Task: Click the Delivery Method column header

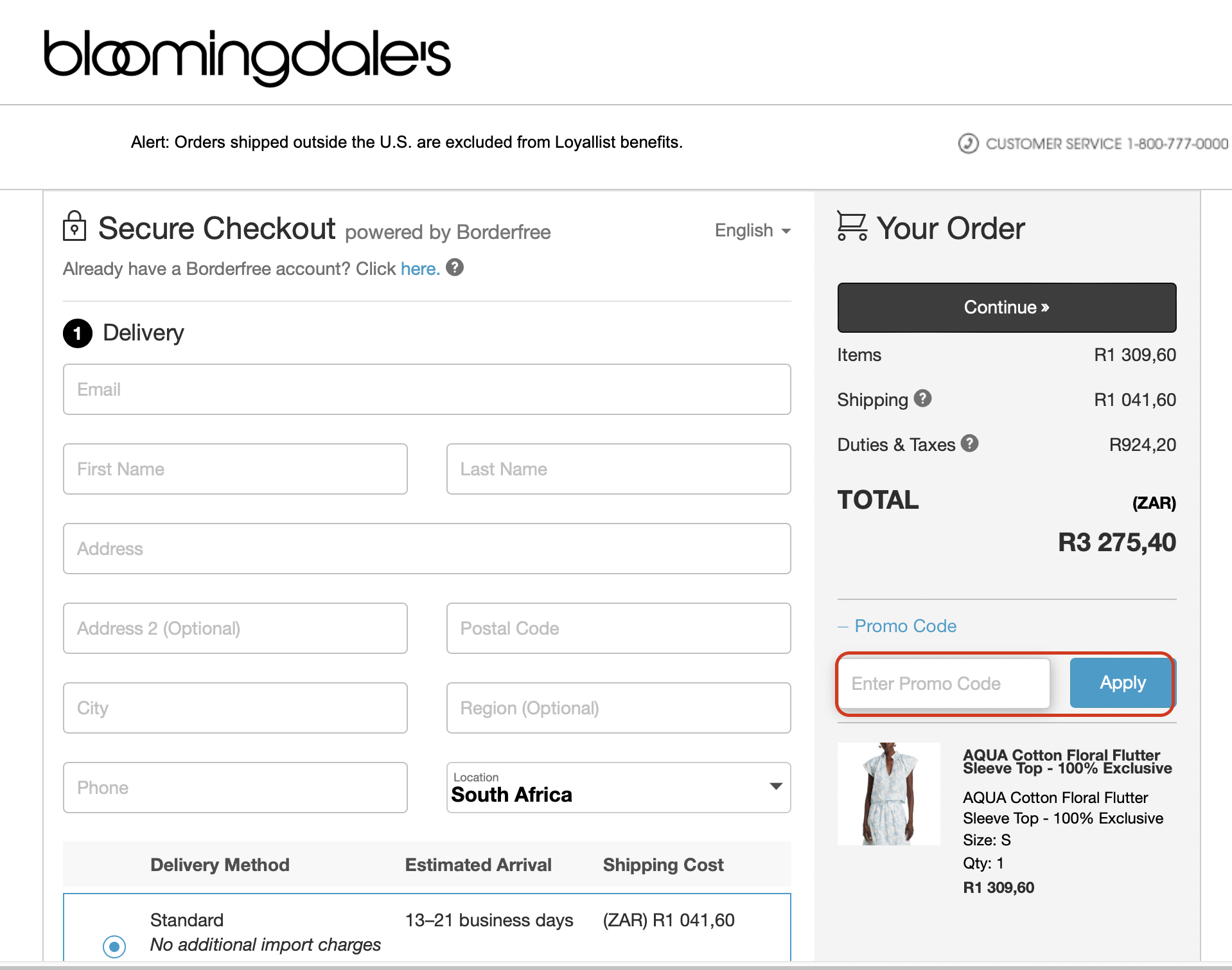Action: pos(220,865)
